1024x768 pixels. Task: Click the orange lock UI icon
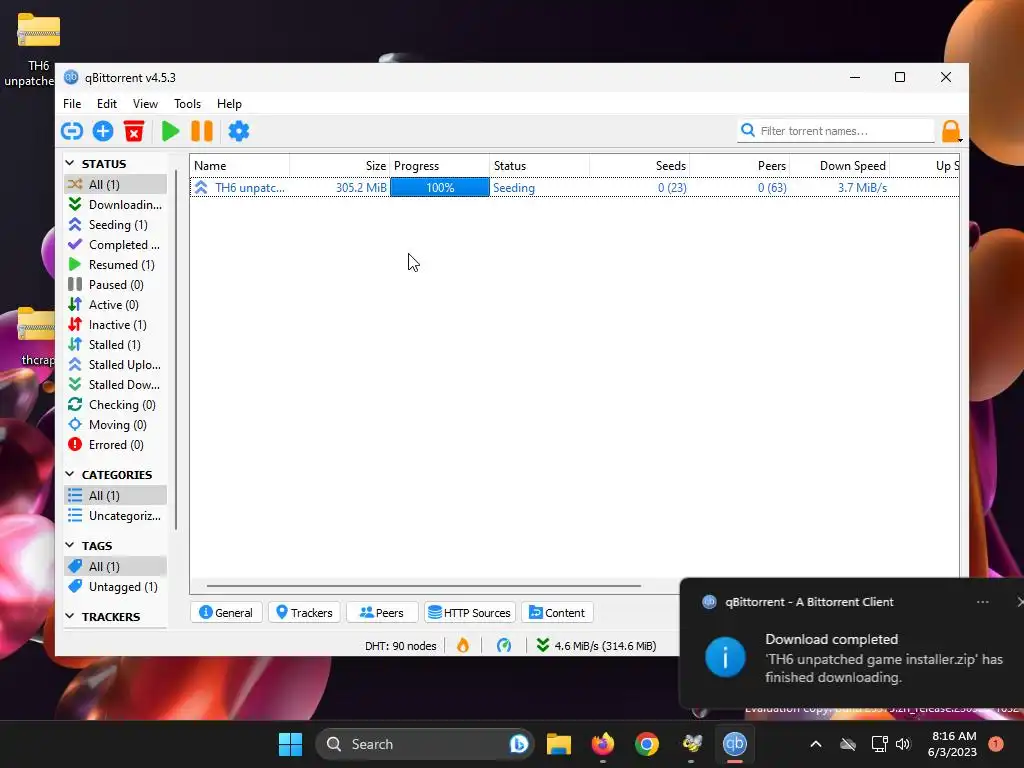[x=951, y=131]
